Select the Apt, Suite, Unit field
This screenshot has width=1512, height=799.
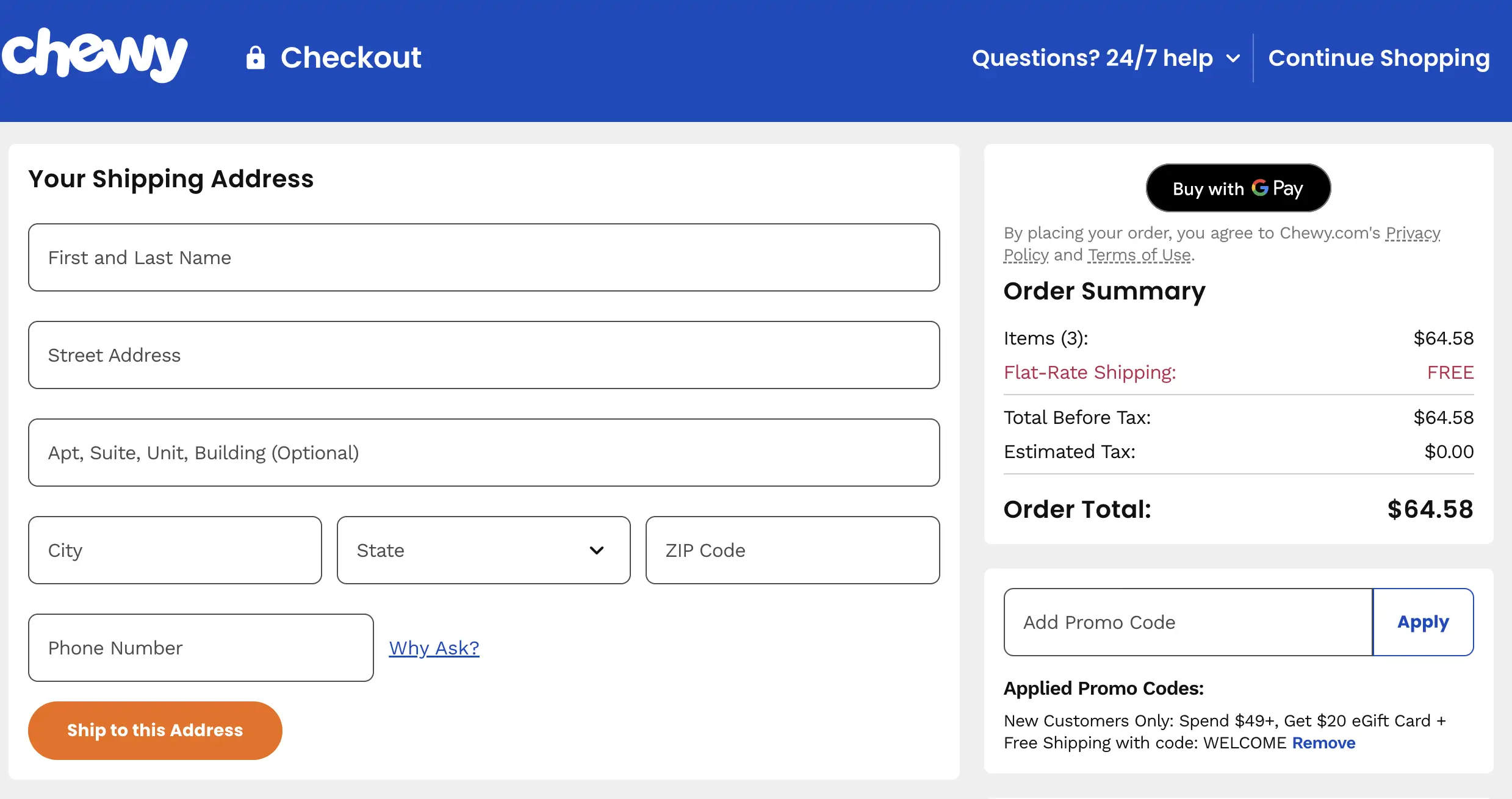pyautogui.click(x=483, y=453)
